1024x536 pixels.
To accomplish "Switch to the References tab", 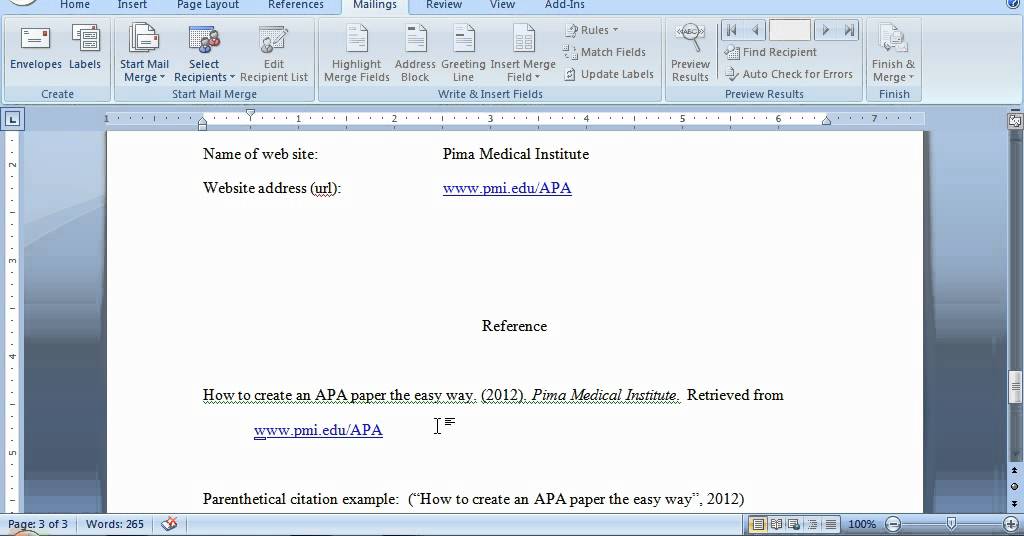I will point(296,5).
